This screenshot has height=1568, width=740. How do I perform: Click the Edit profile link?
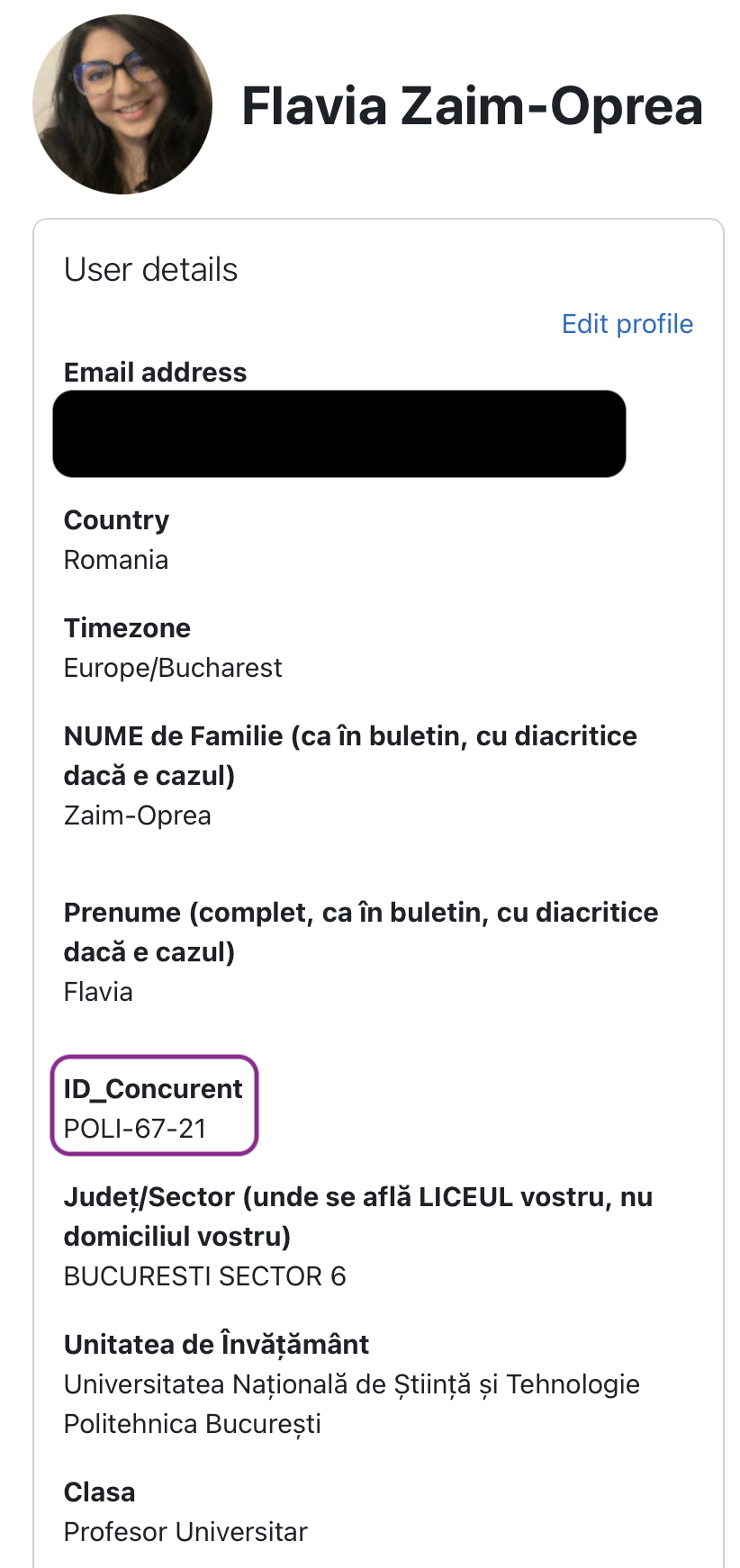627,324
